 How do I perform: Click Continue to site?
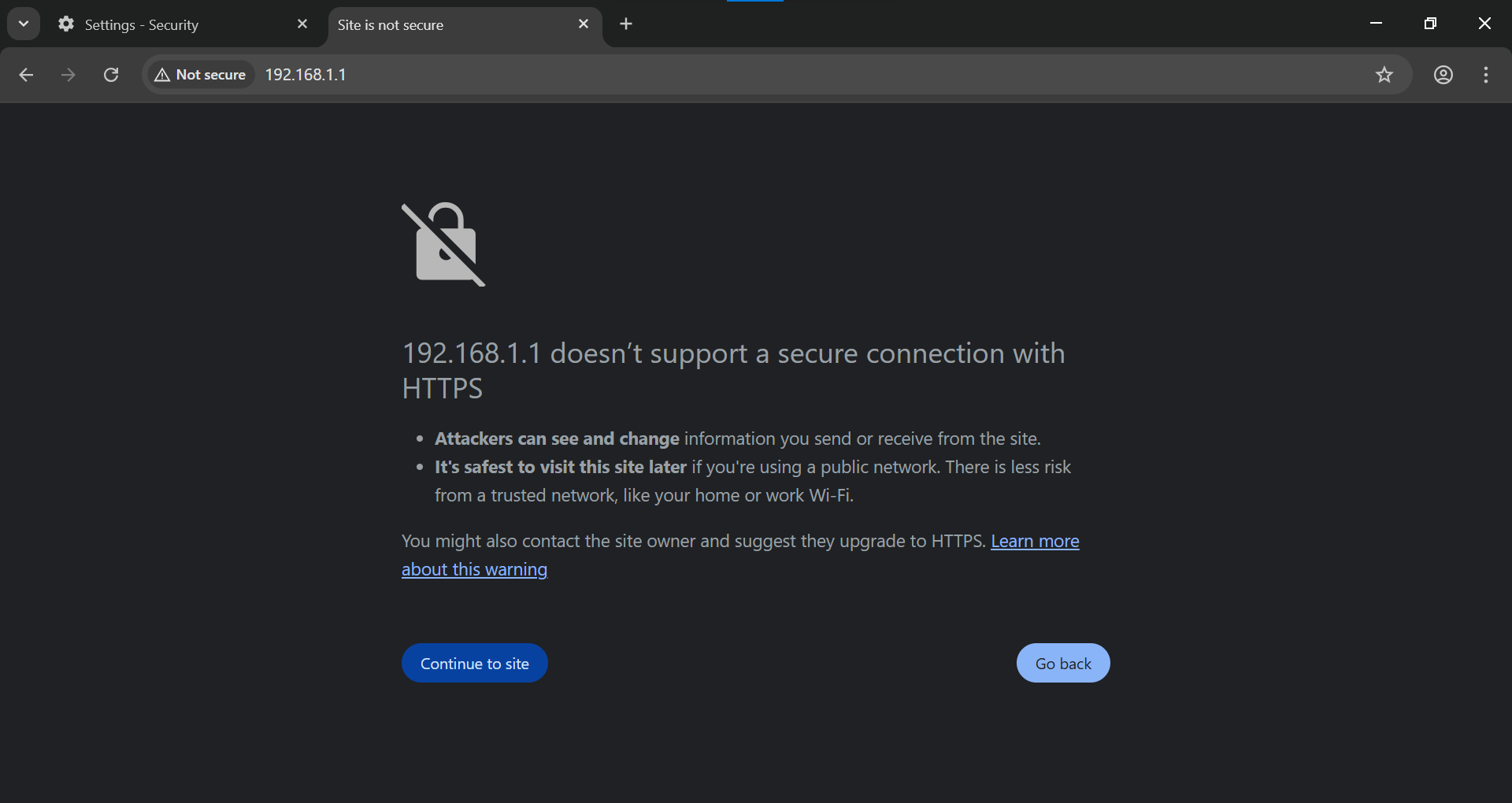pyautogui.click(x=474, y=663)
